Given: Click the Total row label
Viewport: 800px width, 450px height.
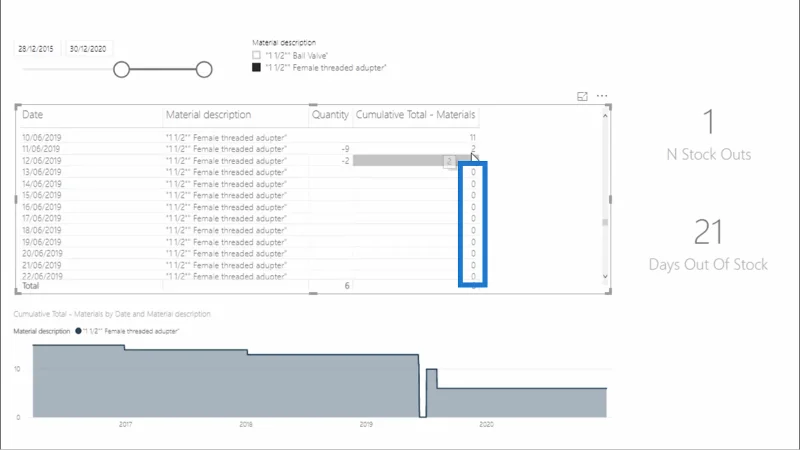Looking at the screenshot, I should pyautogui.click(x=31, y=286).
